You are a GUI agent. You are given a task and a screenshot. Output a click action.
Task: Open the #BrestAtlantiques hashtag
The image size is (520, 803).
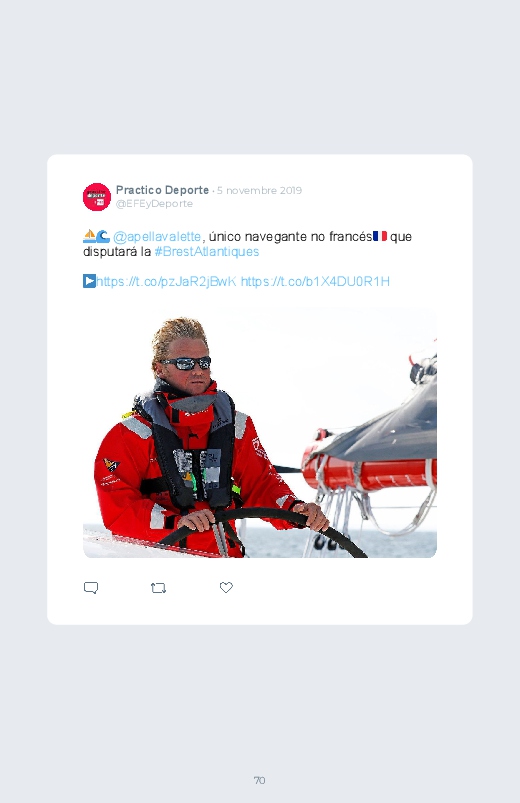206,251
